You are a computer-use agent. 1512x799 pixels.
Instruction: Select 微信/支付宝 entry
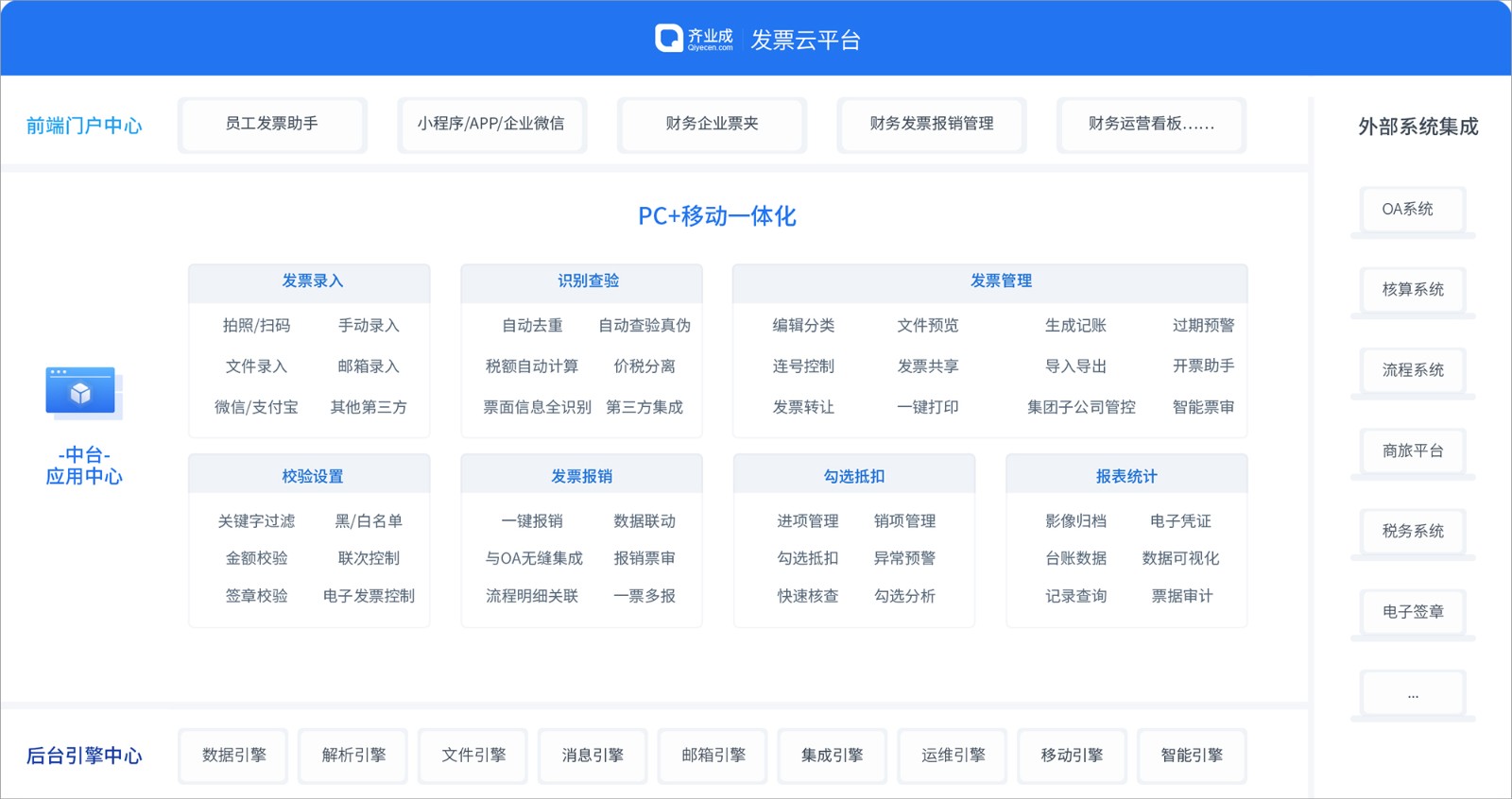pyautogui.click(x=256, y=407)
